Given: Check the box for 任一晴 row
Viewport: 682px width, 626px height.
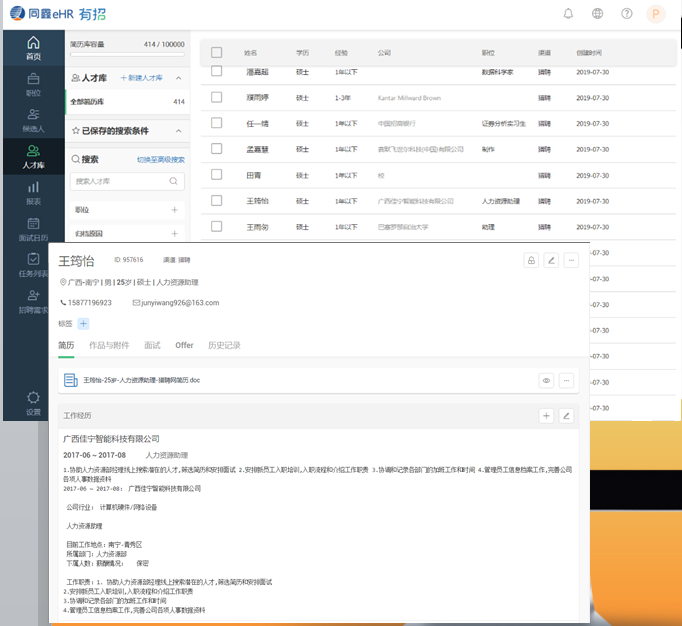Looking at the screenshot, I should coord(217,123).
